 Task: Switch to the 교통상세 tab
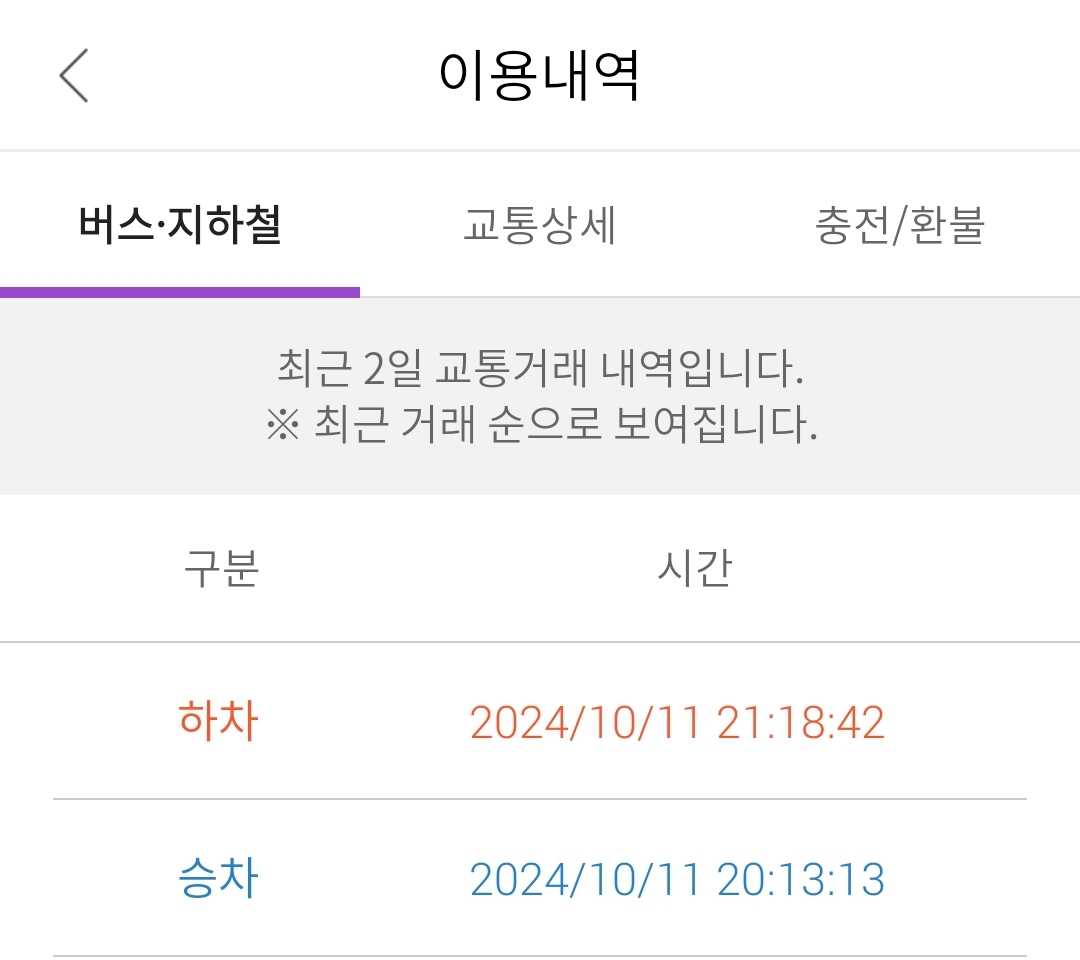540,225
